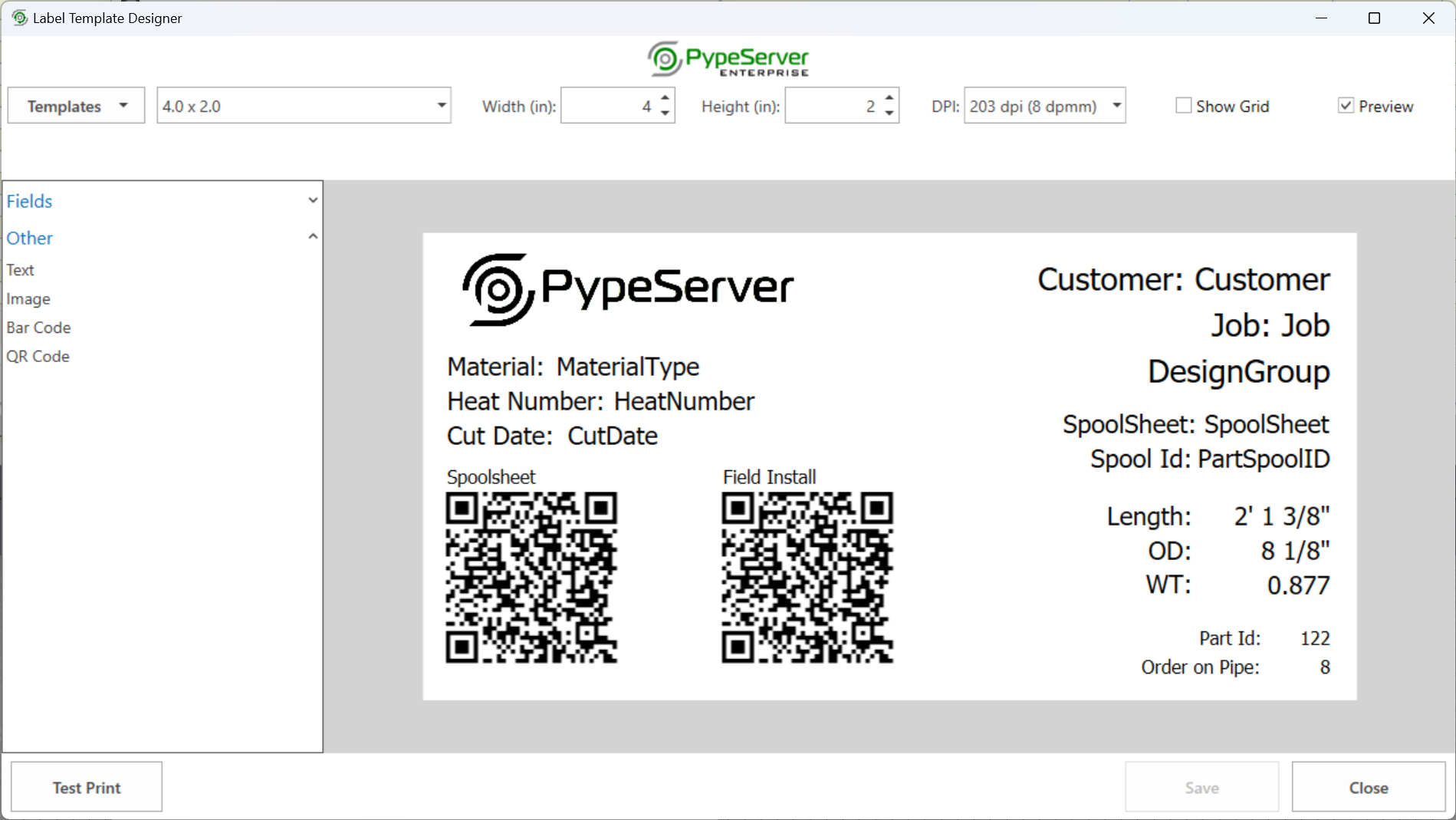This screenshot has height=820, width=1456.
Task: Select Text from the Other fields list
Action: [x=20, y=269]
